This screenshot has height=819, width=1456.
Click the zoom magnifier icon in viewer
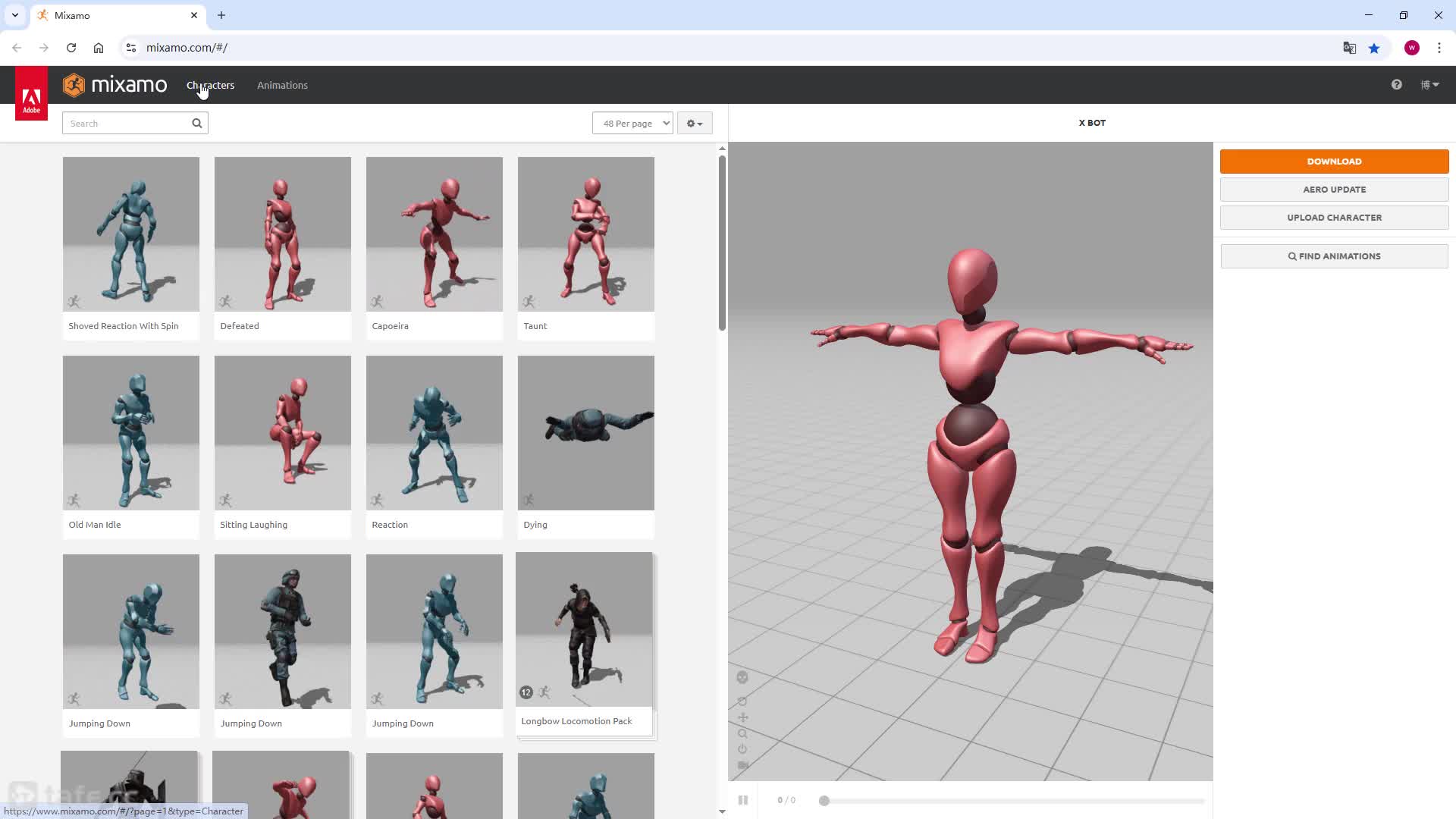(742, 733)
